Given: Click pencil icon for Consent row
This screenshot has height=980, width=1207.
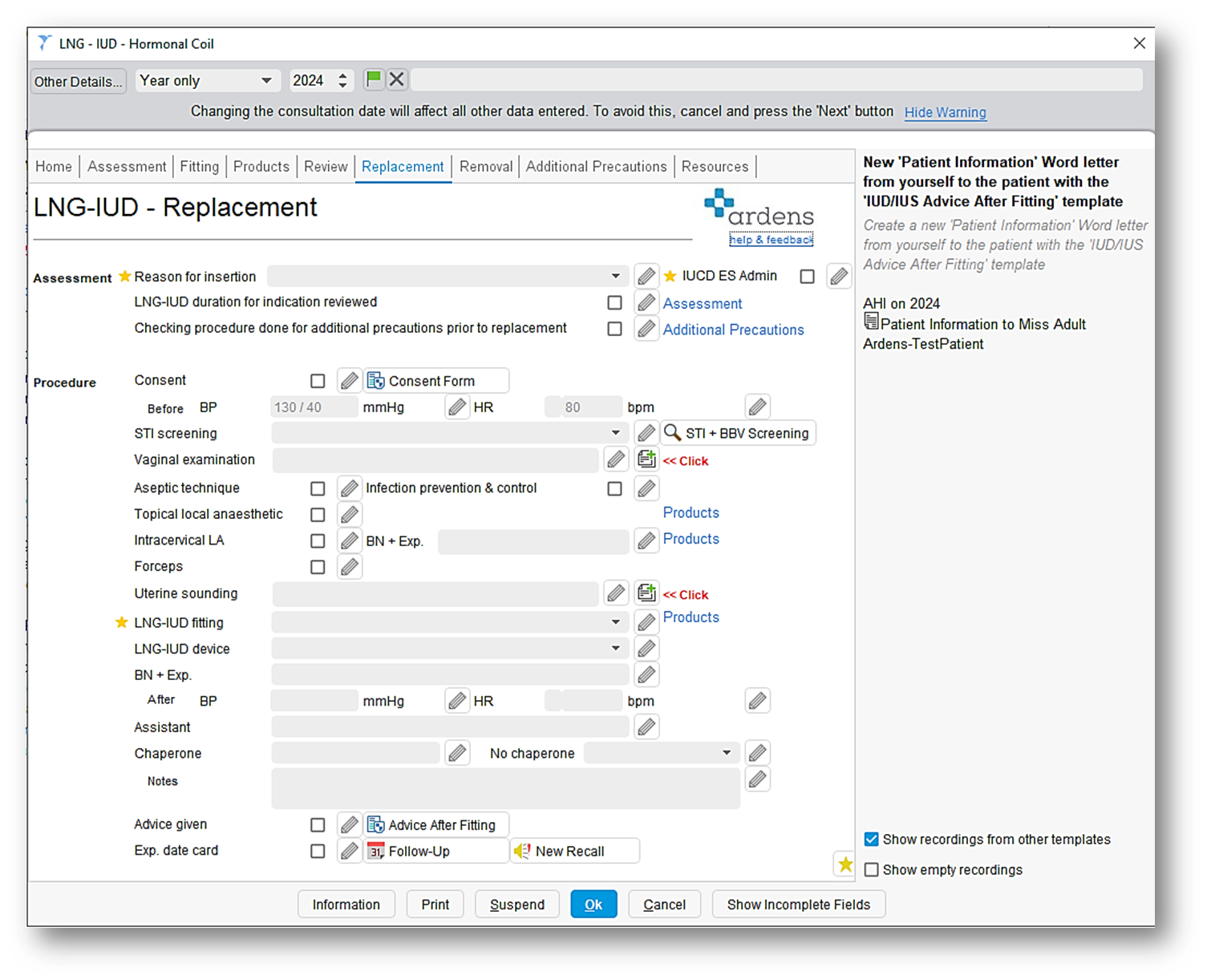Looking at the screenshot, I should coord(349,380).
